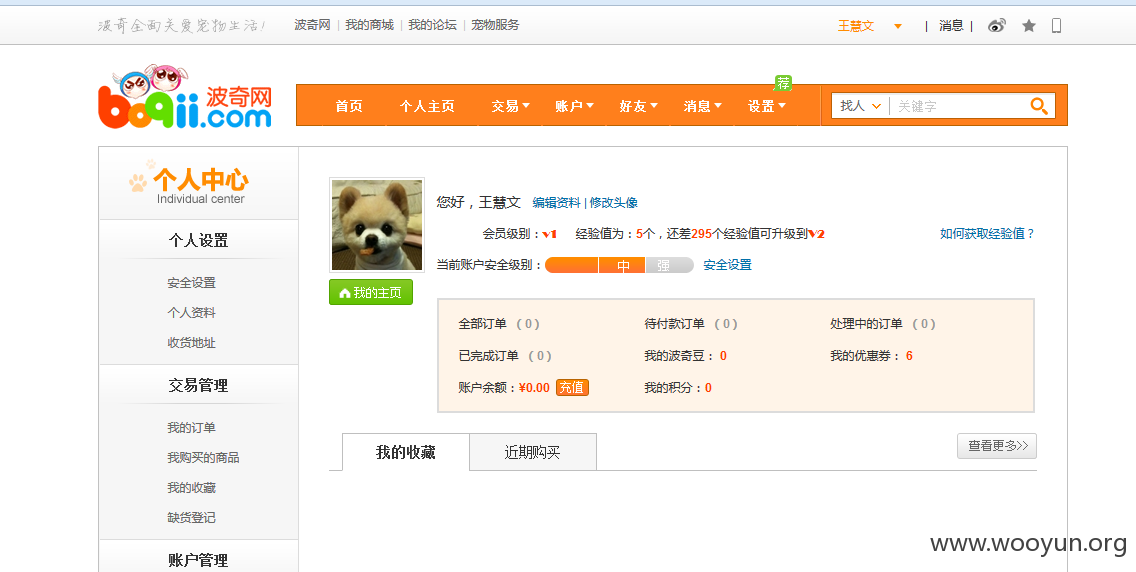Open 我的收藏 in the sidebar
Image resolution: width=1136 pixels, height=572 pixels.
pos(191,488)
